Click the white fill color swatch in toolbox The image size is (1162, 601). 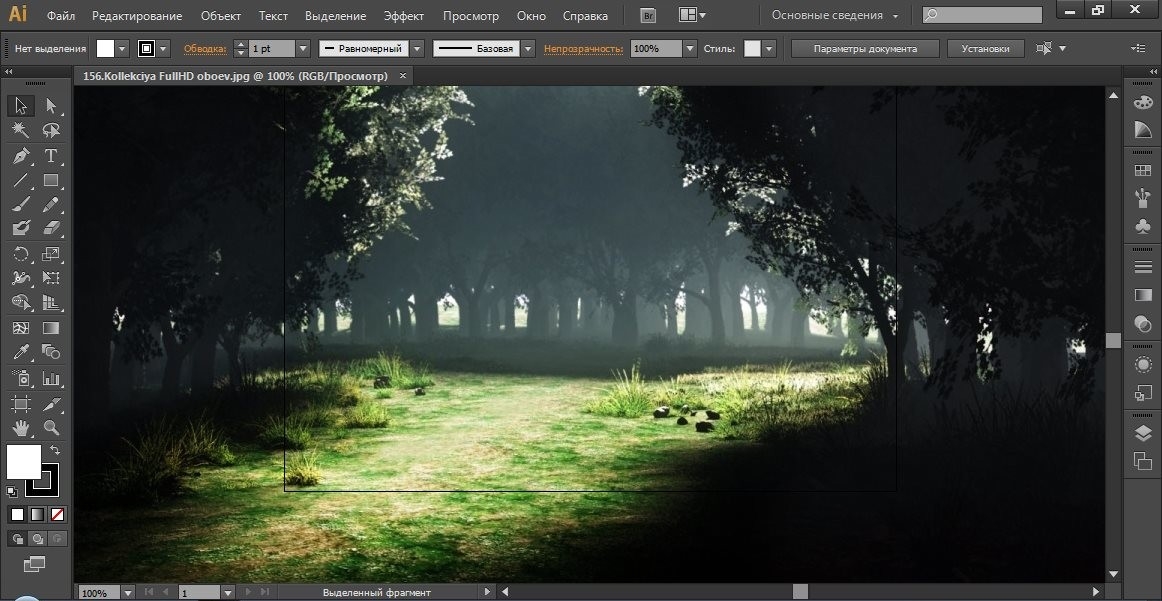tap(24, 462)
